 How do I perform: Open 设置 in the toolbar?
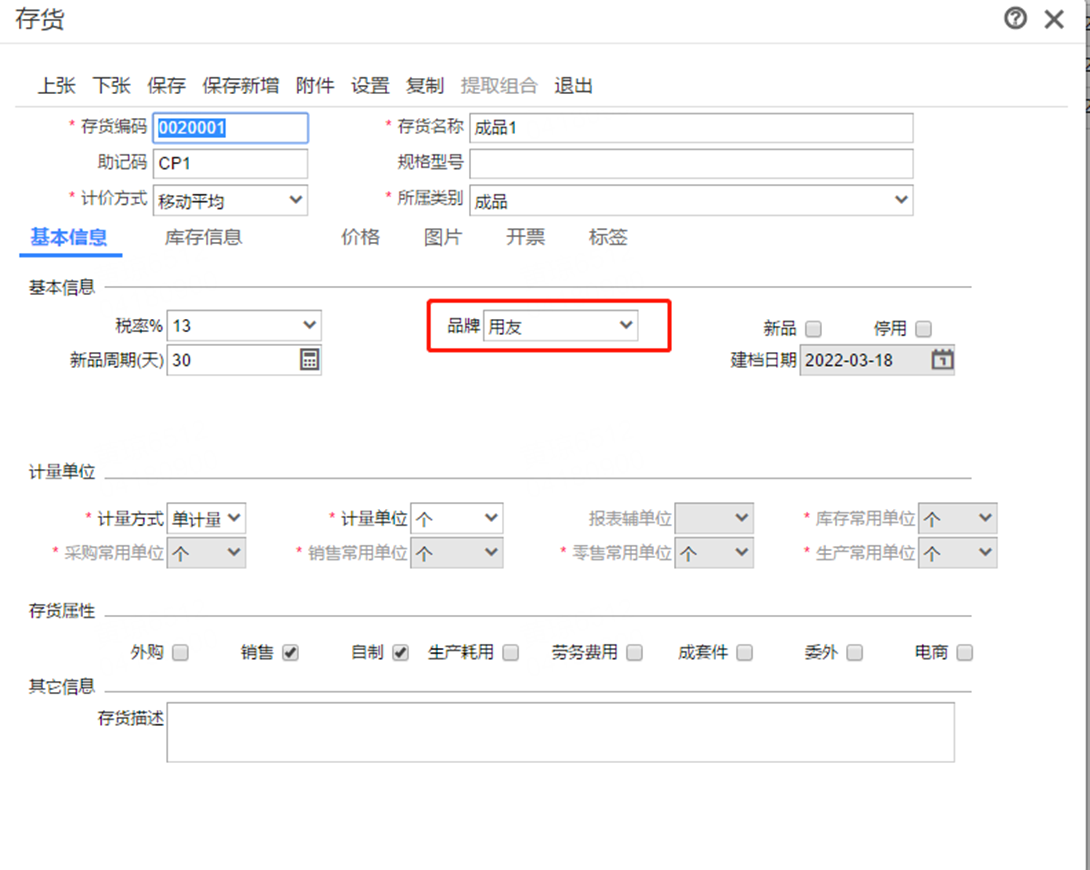[x=370, y=85]
